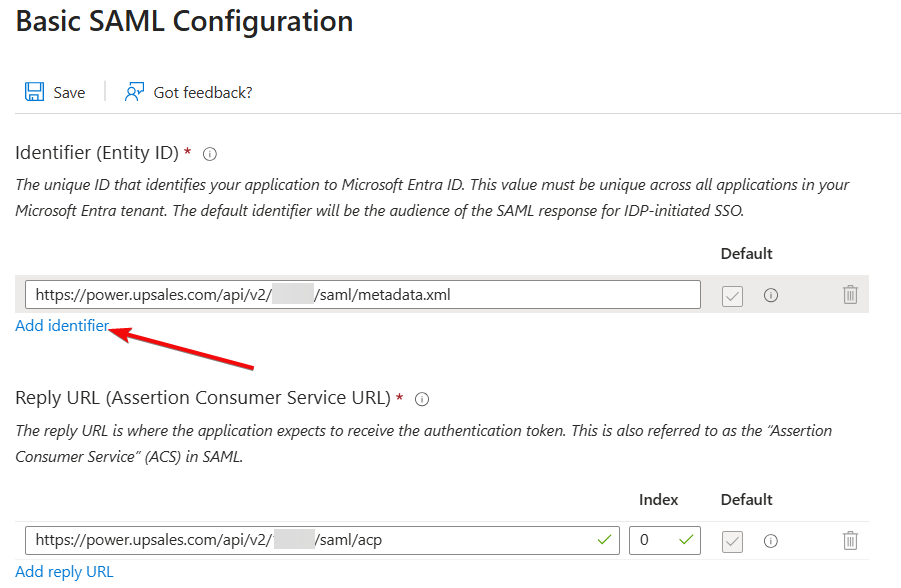The width and height of the screenshot is (901, 588).
Task: Click the Default header above the reply URL row
Action: point(746,499)
